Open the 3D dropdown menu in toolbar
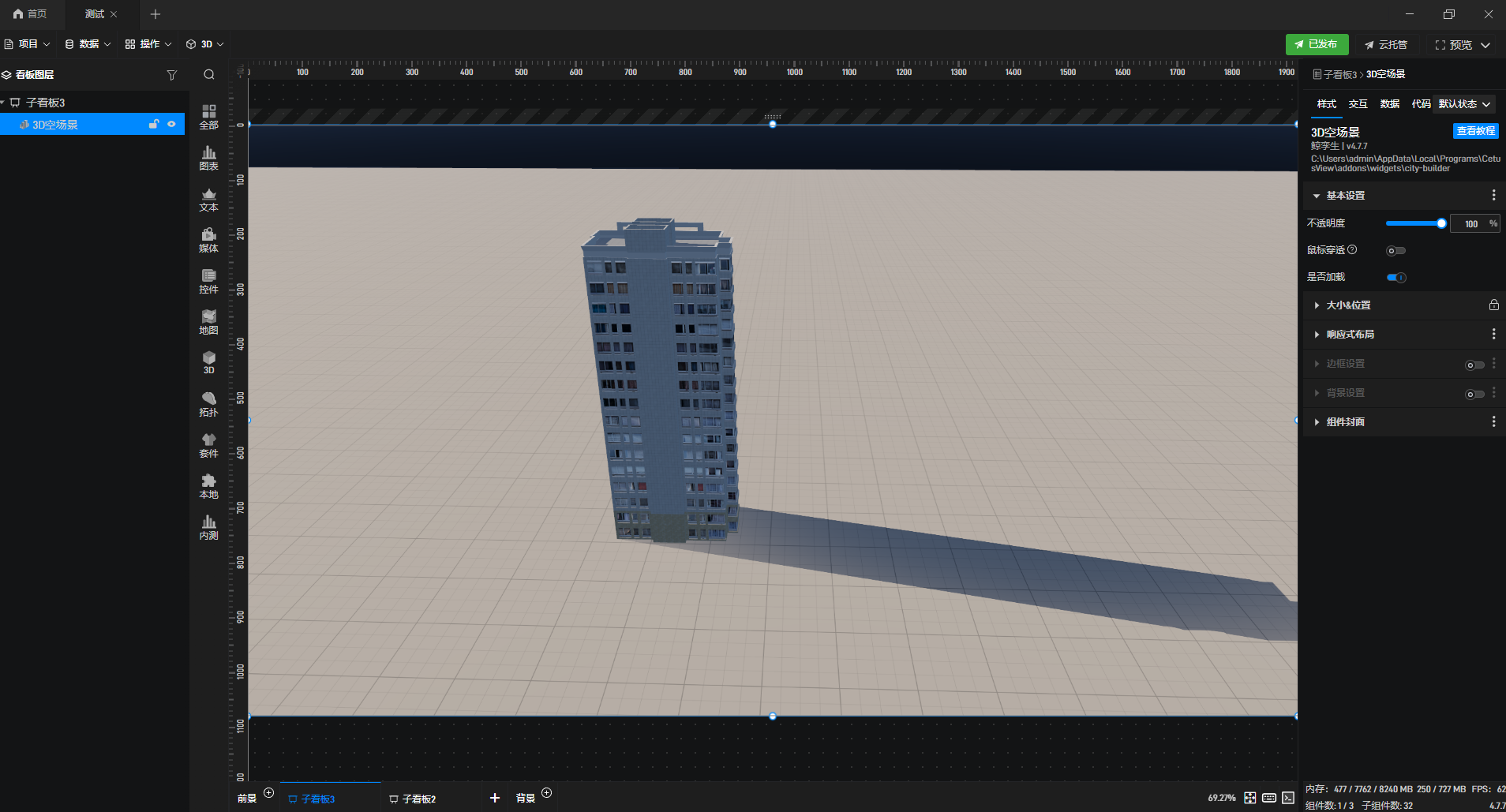Image resolution: width=1506 pixels, height=812 pixels. [205, 44]
